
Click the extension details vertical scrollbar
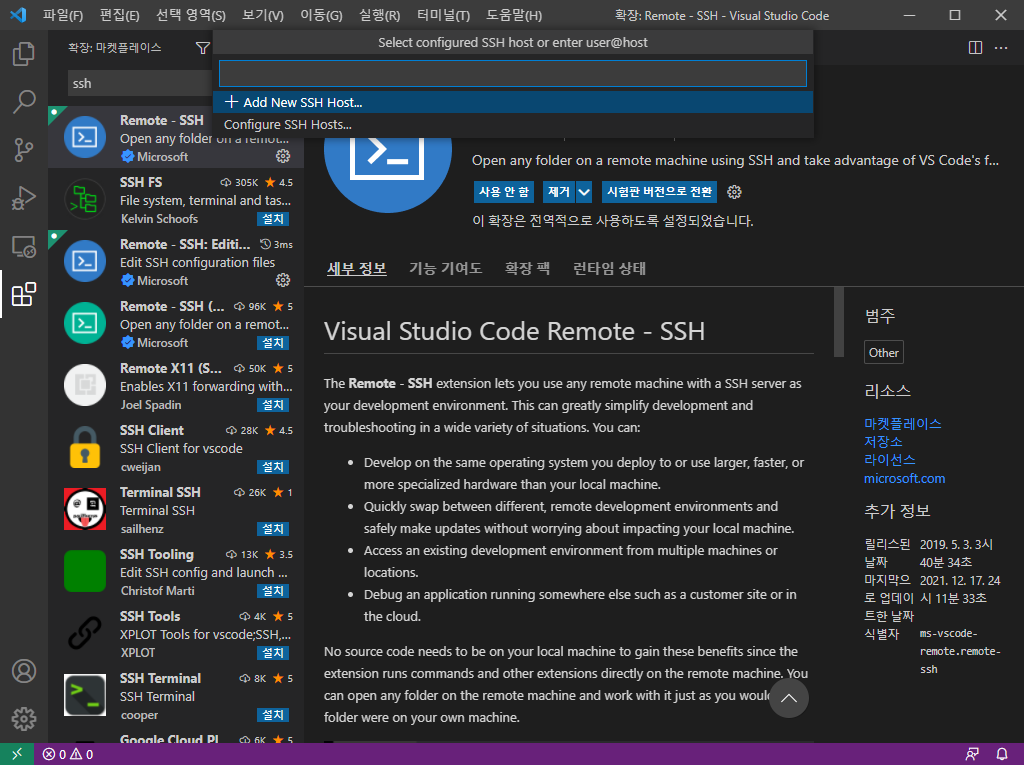point(839,322)
